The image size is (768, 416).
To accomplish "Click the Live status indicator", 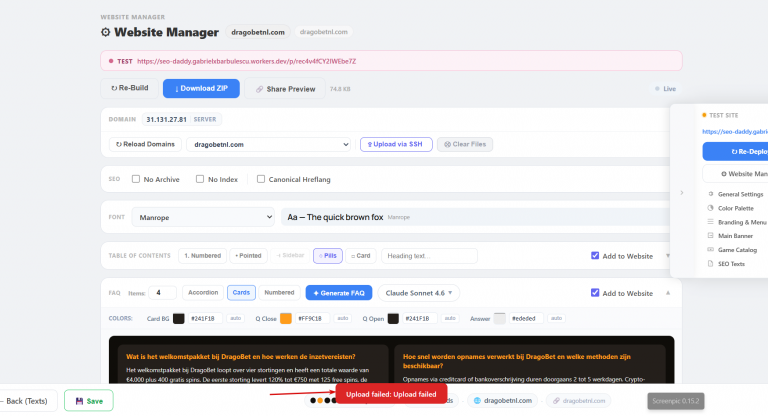I will coord(666,89).
